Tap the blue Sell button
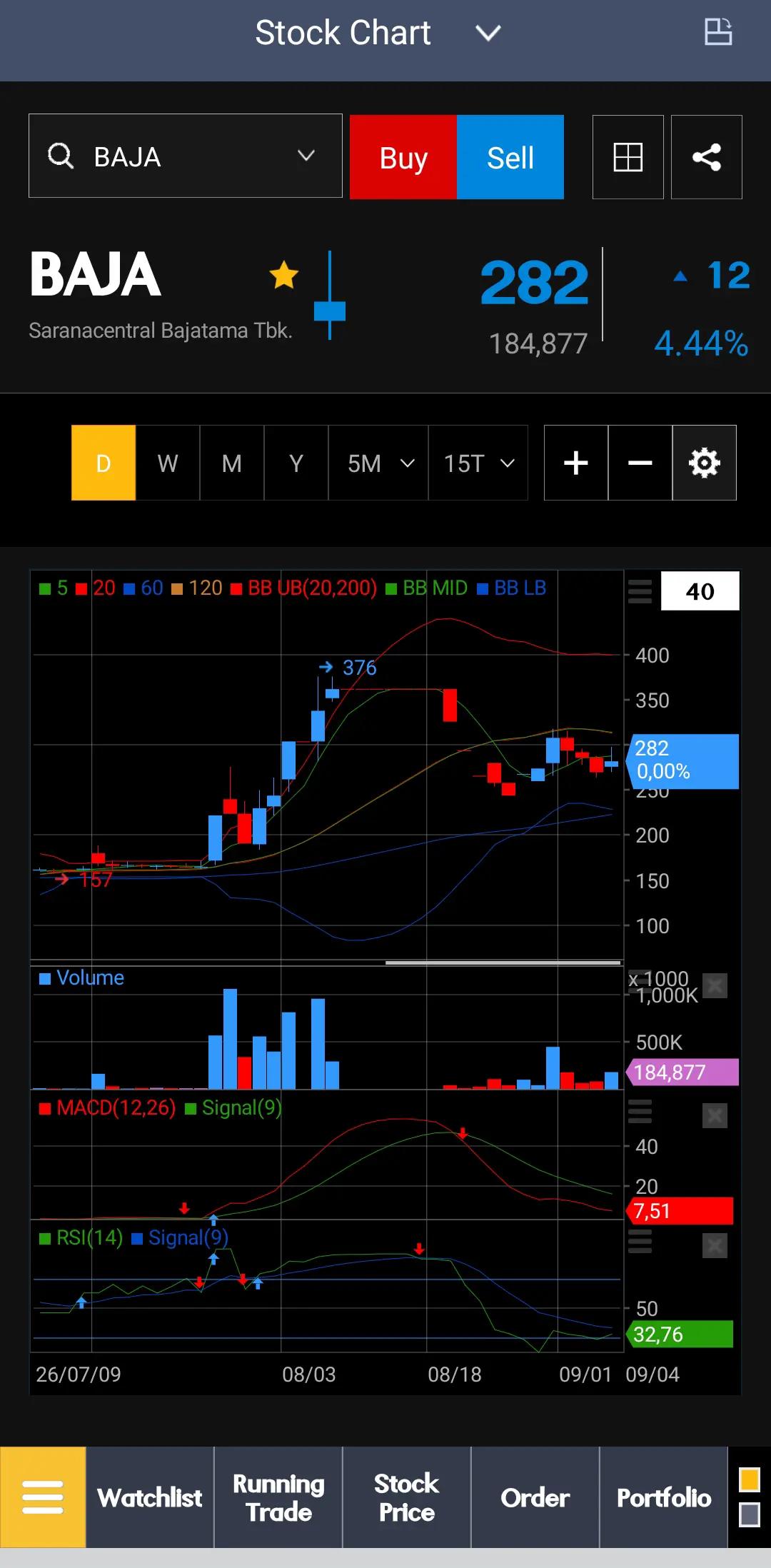Viewport: 771px width, 1568px height. pos(510,157)
